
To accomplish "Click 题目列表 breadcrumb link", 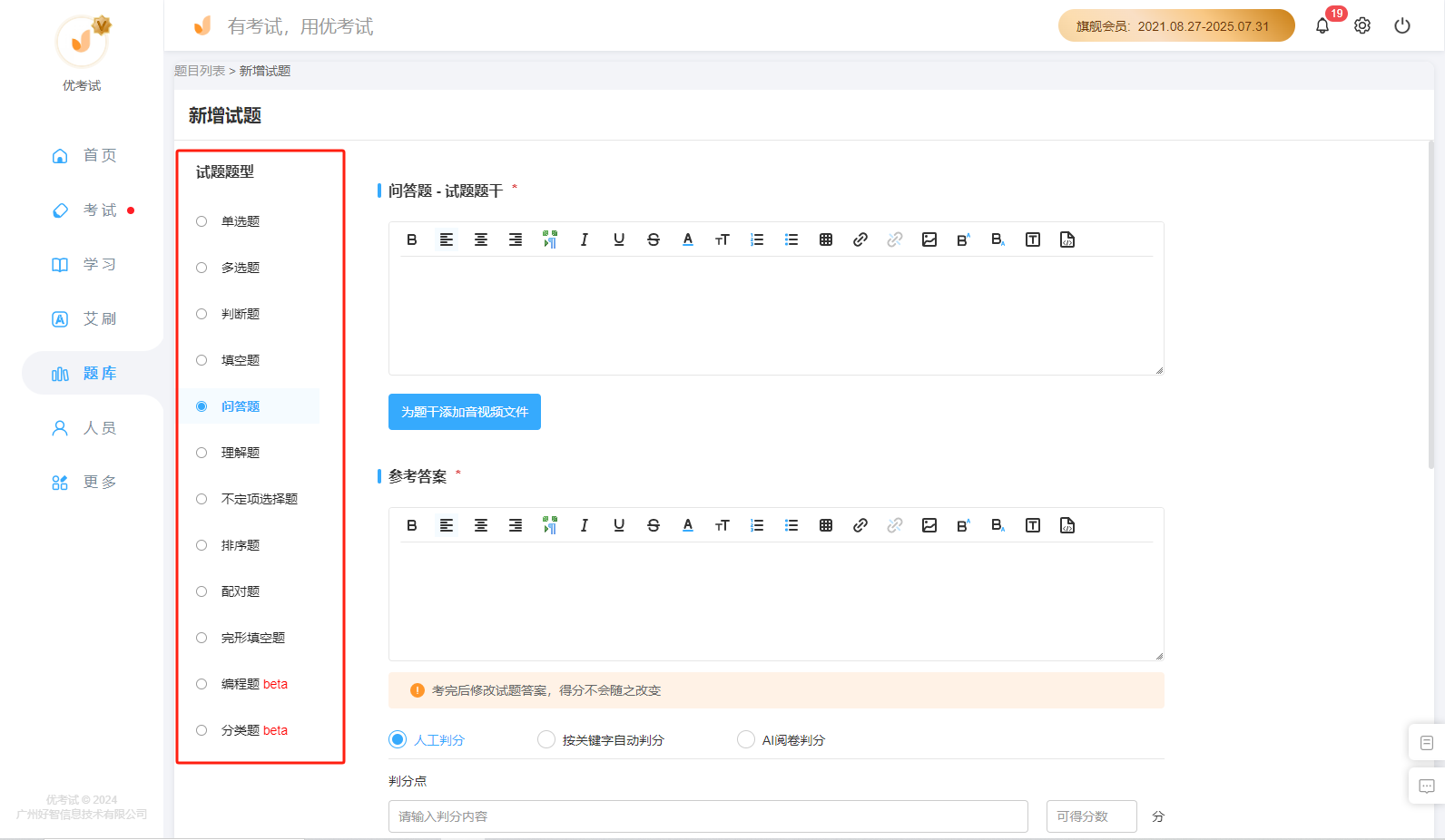I will coord(200,71).
